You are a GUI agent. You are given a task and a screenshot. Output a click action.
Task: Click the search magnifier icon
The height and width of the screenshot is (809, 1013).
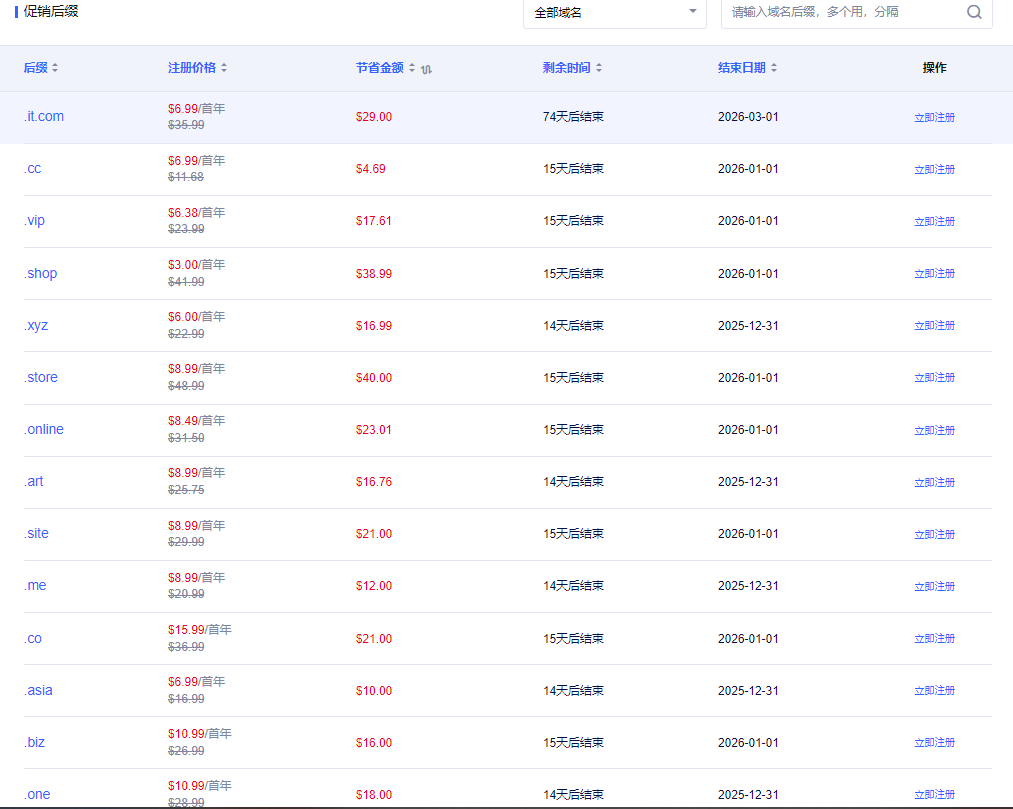(974, 11)
